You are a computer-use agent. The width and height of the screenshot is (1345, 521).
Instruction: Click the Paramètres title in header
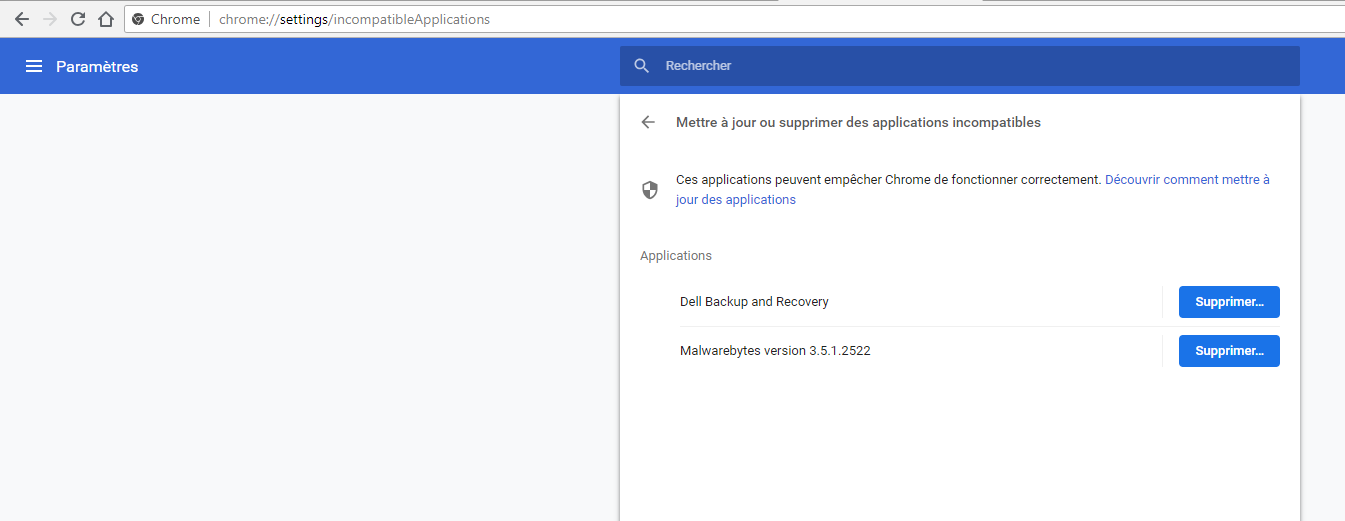point(97,67)
